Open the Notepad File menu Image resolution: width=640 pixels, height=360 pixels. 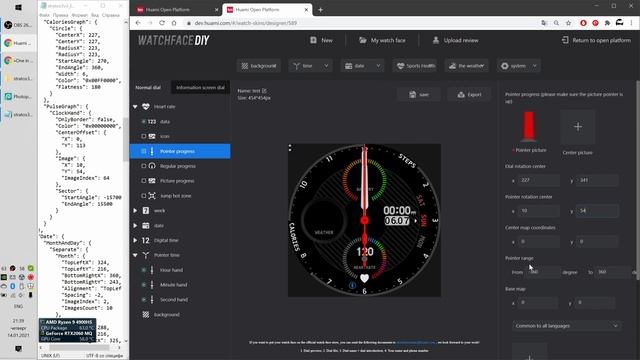[44, 15]
